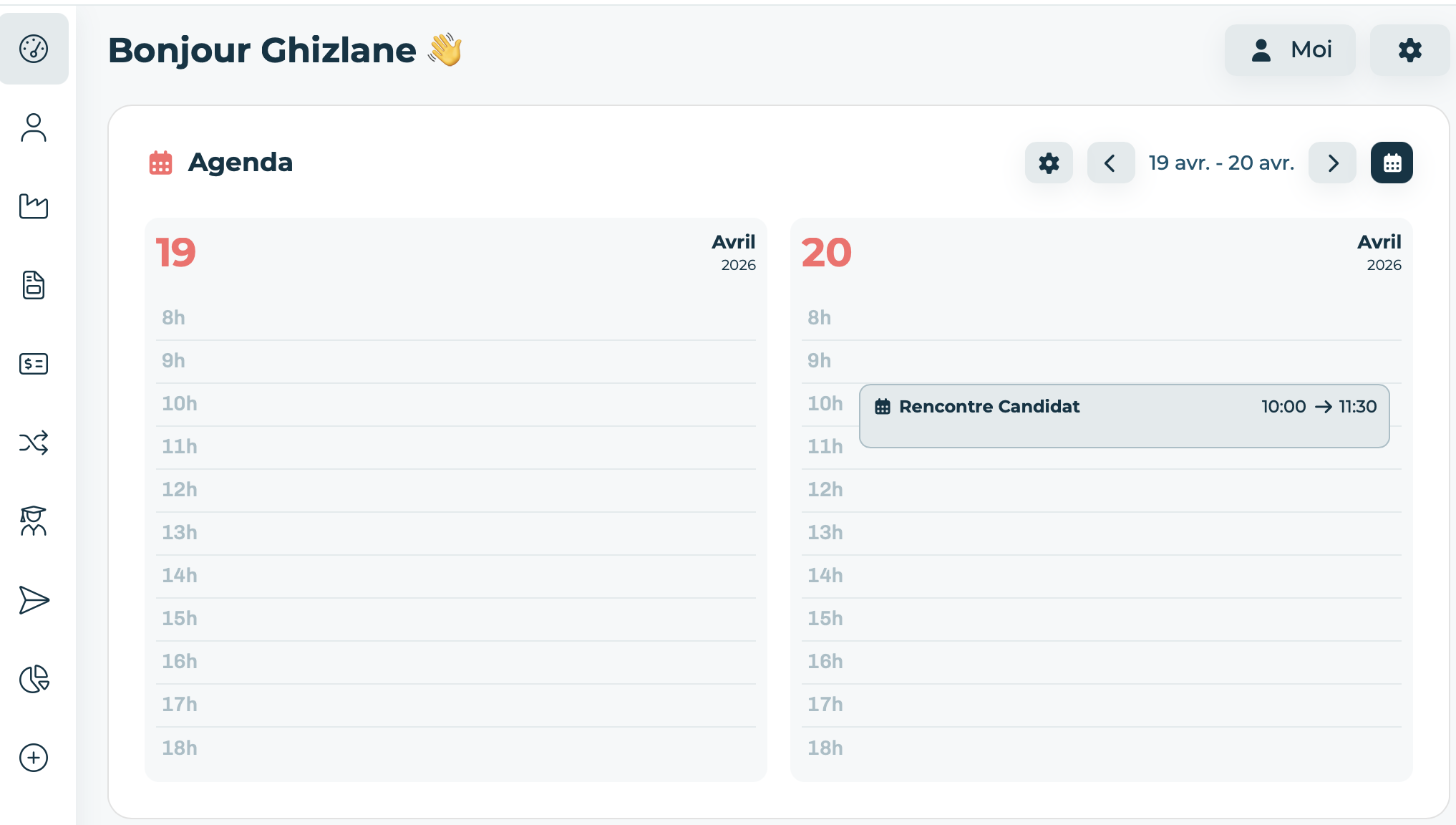Image resolution: width=1456 pixels, height=825 pixels.
Task: Open the Rencontre Candidat event
Action: pos(1124,416)
